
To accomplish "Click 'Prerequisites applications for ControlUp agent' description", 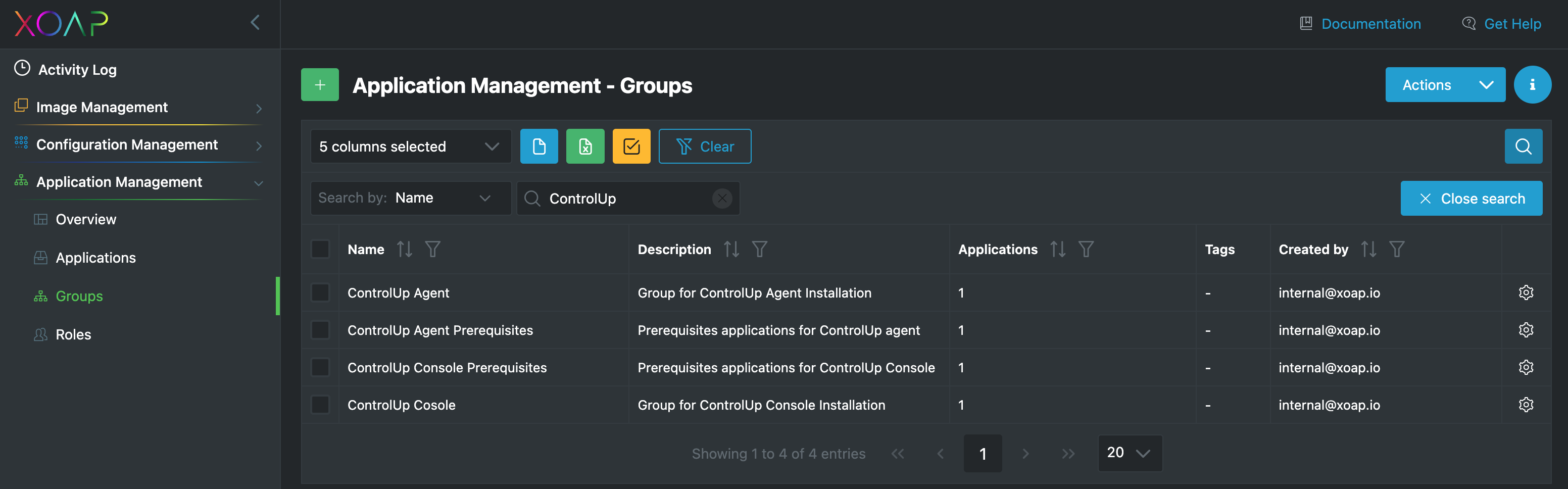I will pyautogui.click(x=778, y=330).
